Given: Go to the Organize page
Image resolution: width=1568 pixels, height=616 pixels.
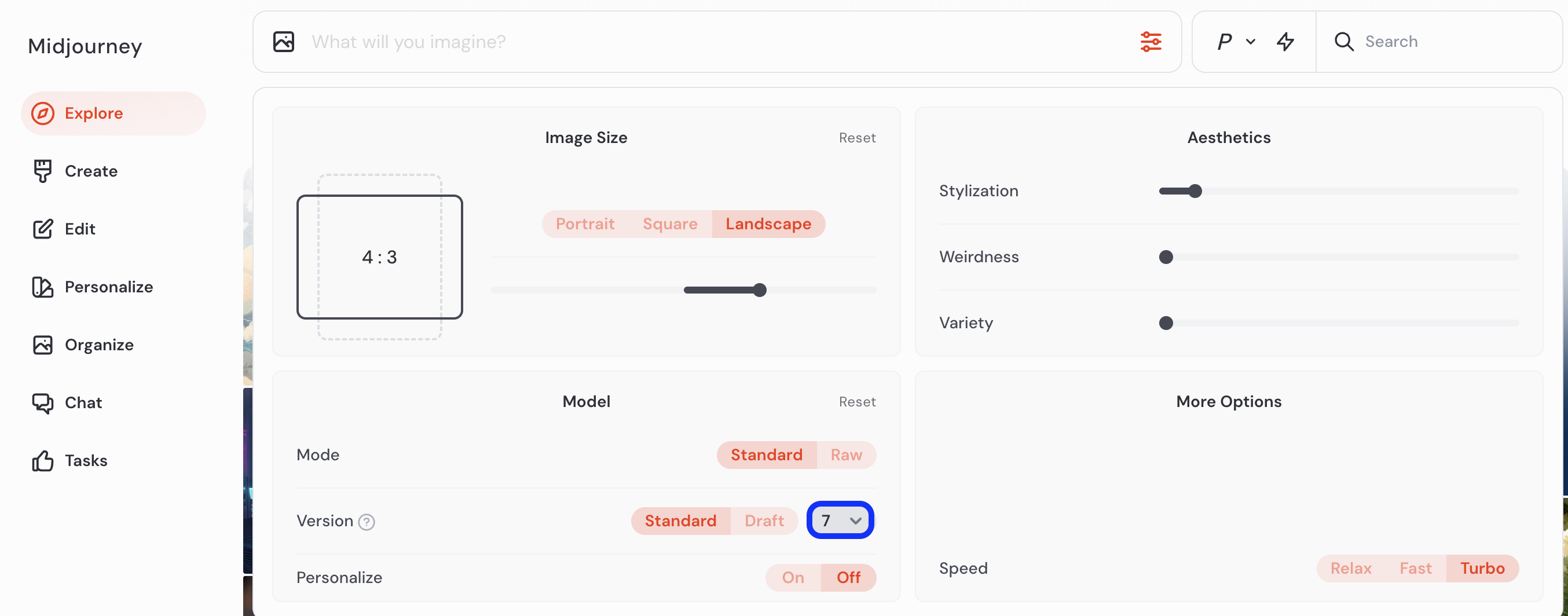Looking at the screenshot, I should click(x=98, y=344).
